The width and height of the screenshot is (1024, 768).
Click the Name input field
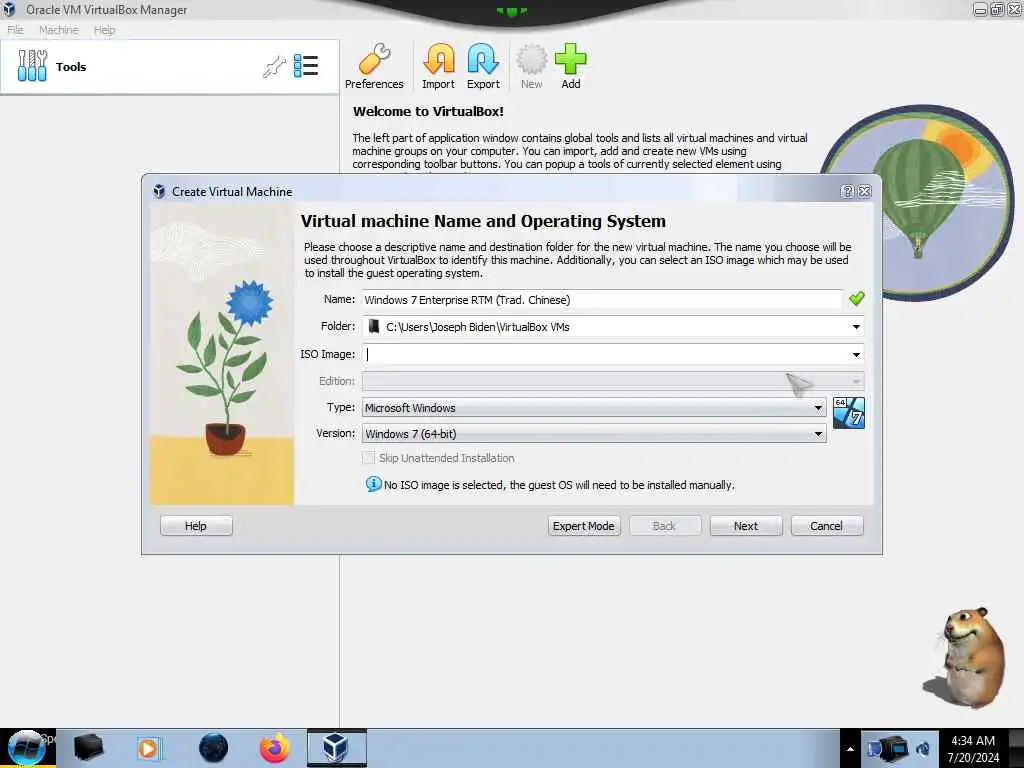(602, 300)
